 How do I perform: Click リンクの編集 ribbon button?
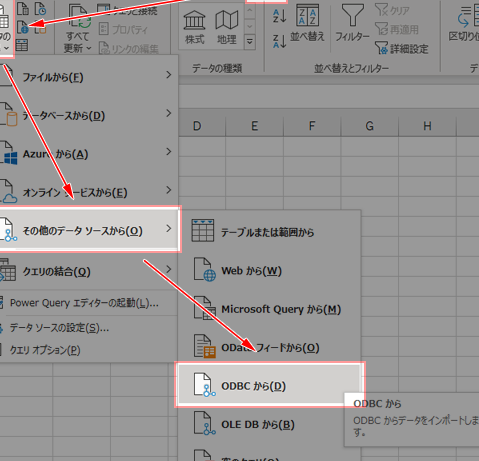[x=128, y=49]
